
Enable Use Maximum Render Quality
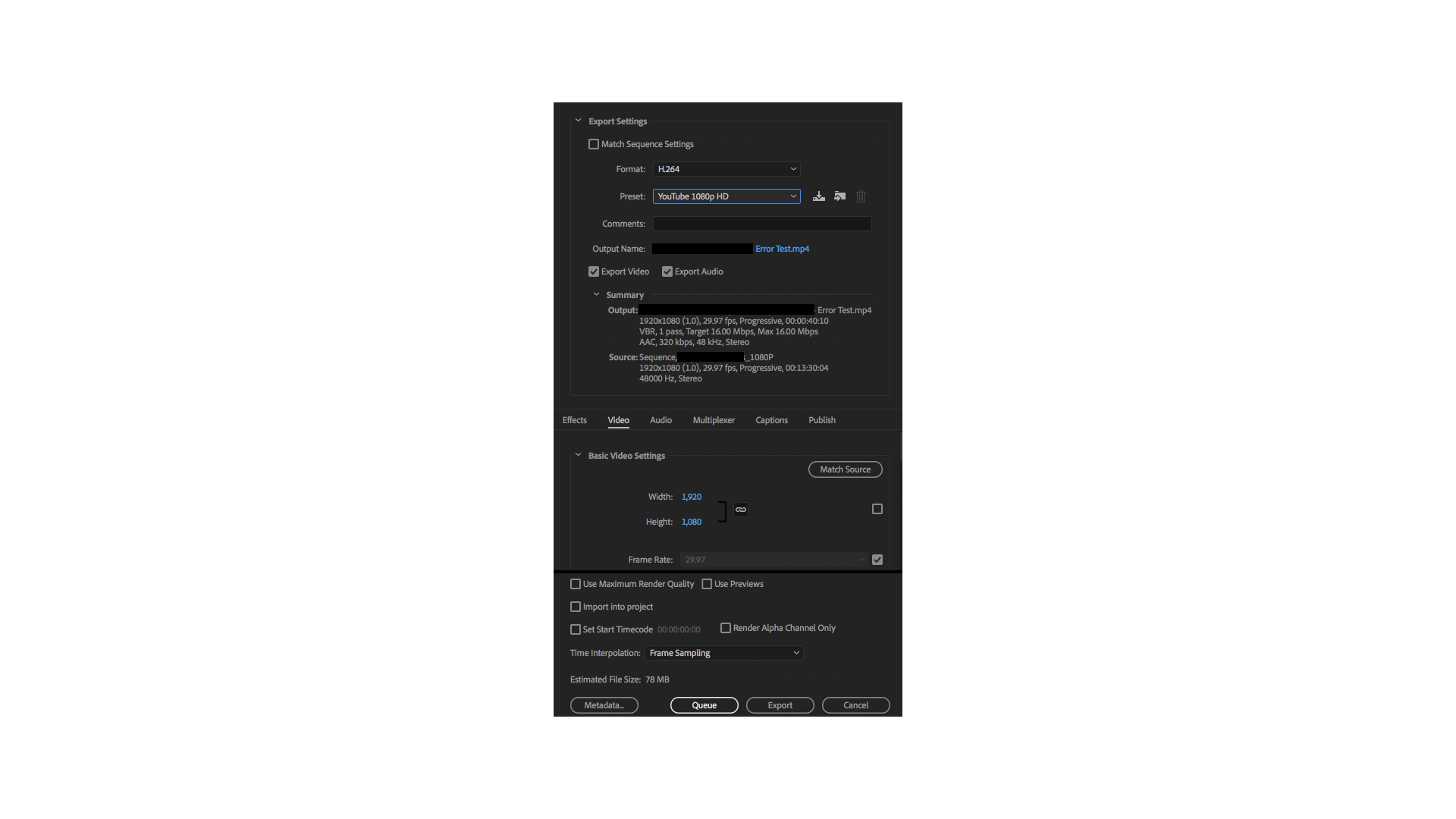point(576,584)
